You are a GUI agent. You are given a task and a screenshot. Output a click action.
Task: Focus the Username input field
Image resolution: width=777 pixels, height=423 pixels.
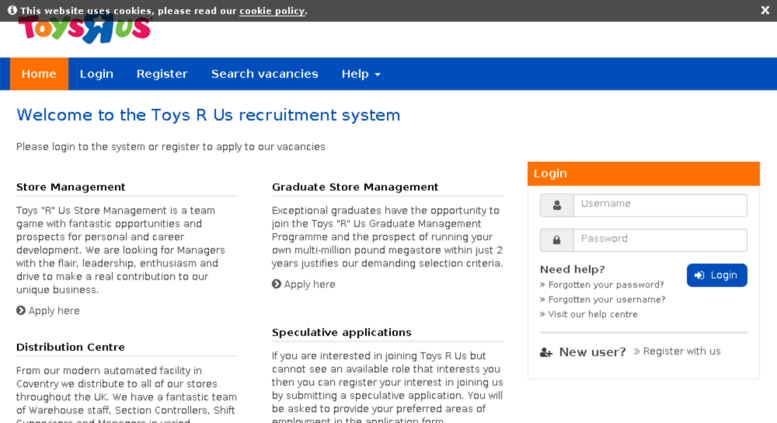[660, 205]
